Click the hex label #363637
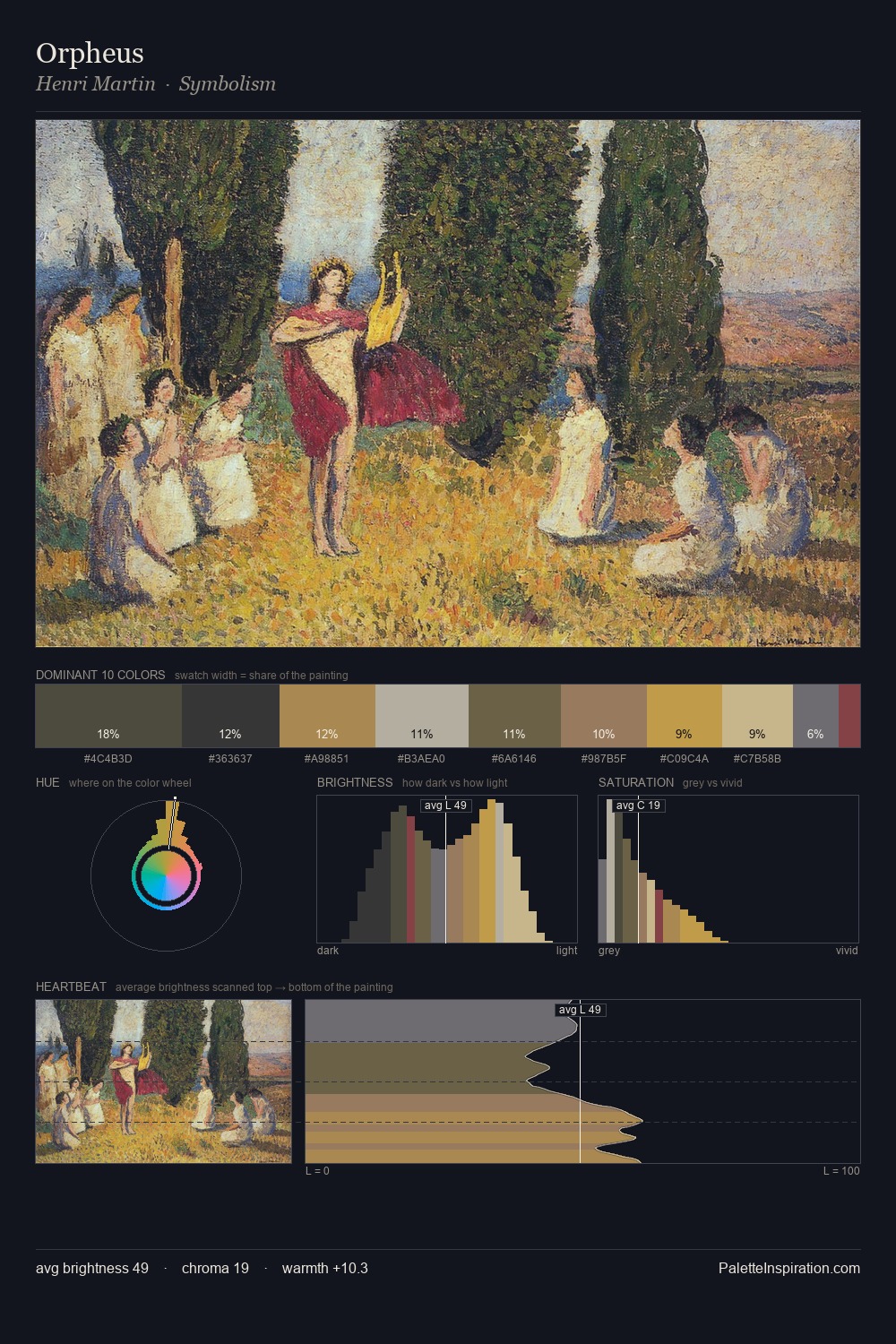 [230, 759]
